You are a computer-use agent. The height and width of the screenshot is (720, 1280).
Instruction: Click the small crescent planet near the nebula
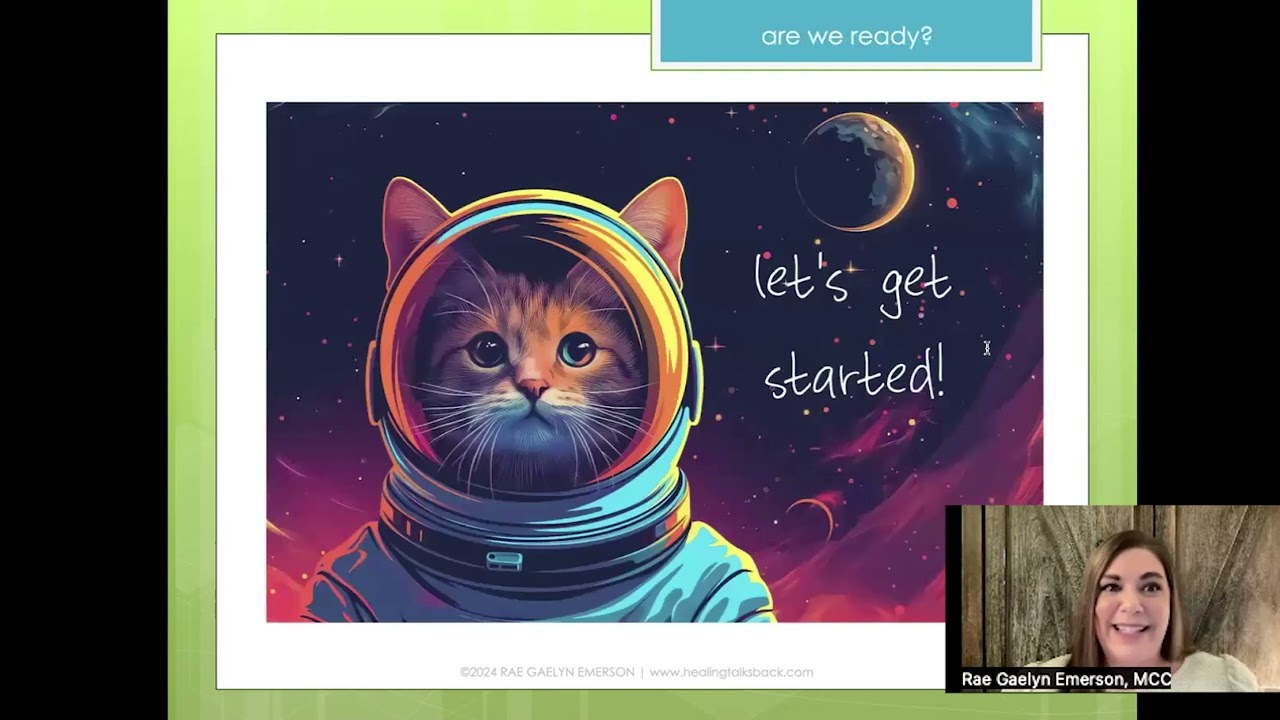[812, 515]
